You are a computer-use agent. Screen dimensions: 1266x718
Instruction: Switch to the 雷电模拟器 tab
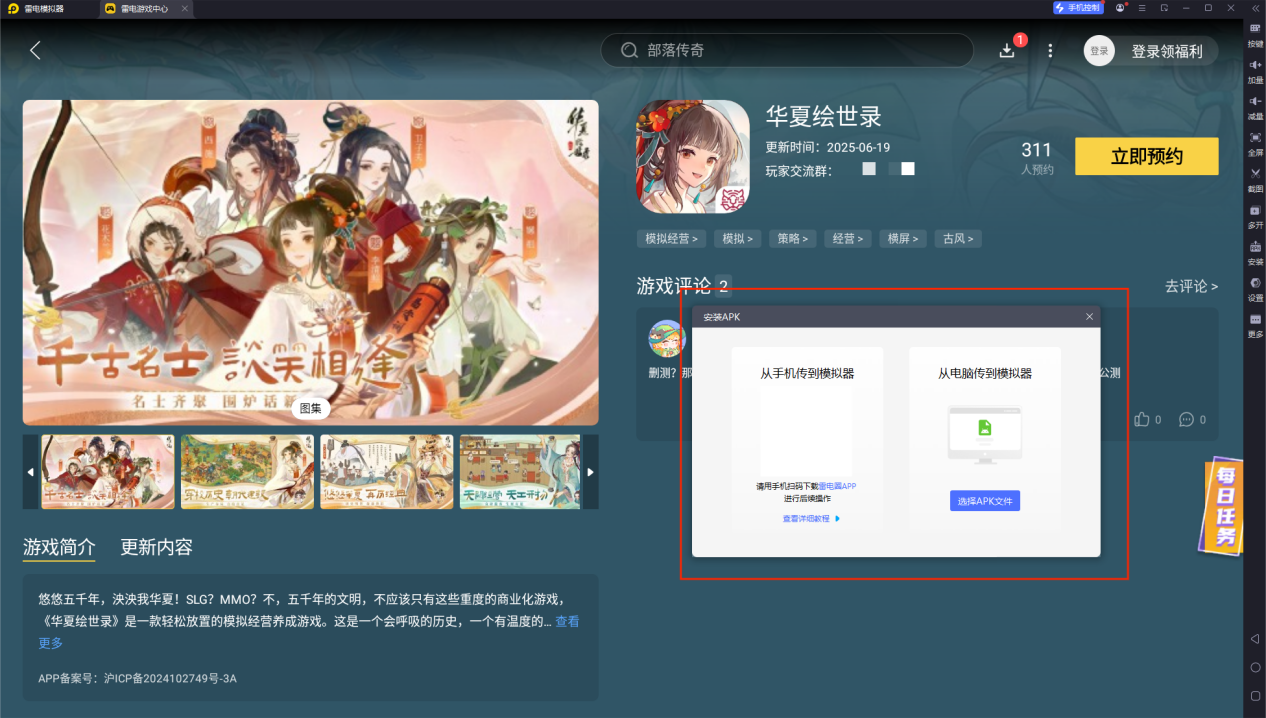coord(43,8)
